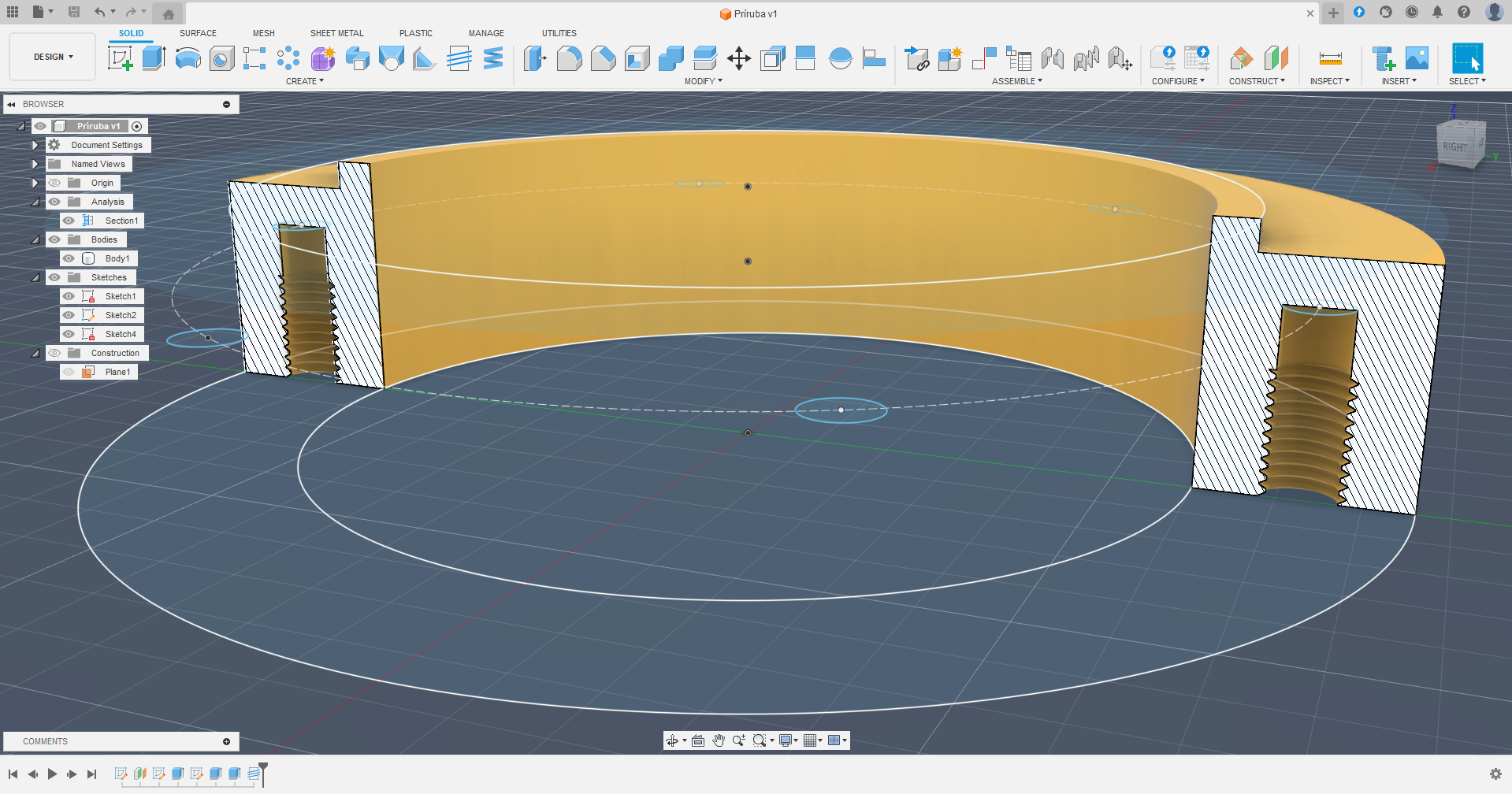The height and width of the screenshot is (794, 1512).
Task: Click the ViewCube RIGHT face
Action: tap(1454, 147)
